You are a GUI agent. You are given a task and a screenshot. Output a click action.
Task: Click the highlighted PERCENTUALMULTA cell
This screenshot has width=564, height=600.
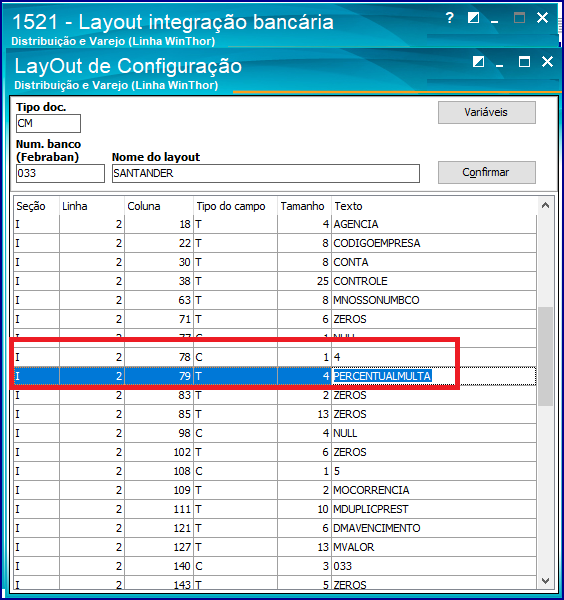tap(434, 376)
